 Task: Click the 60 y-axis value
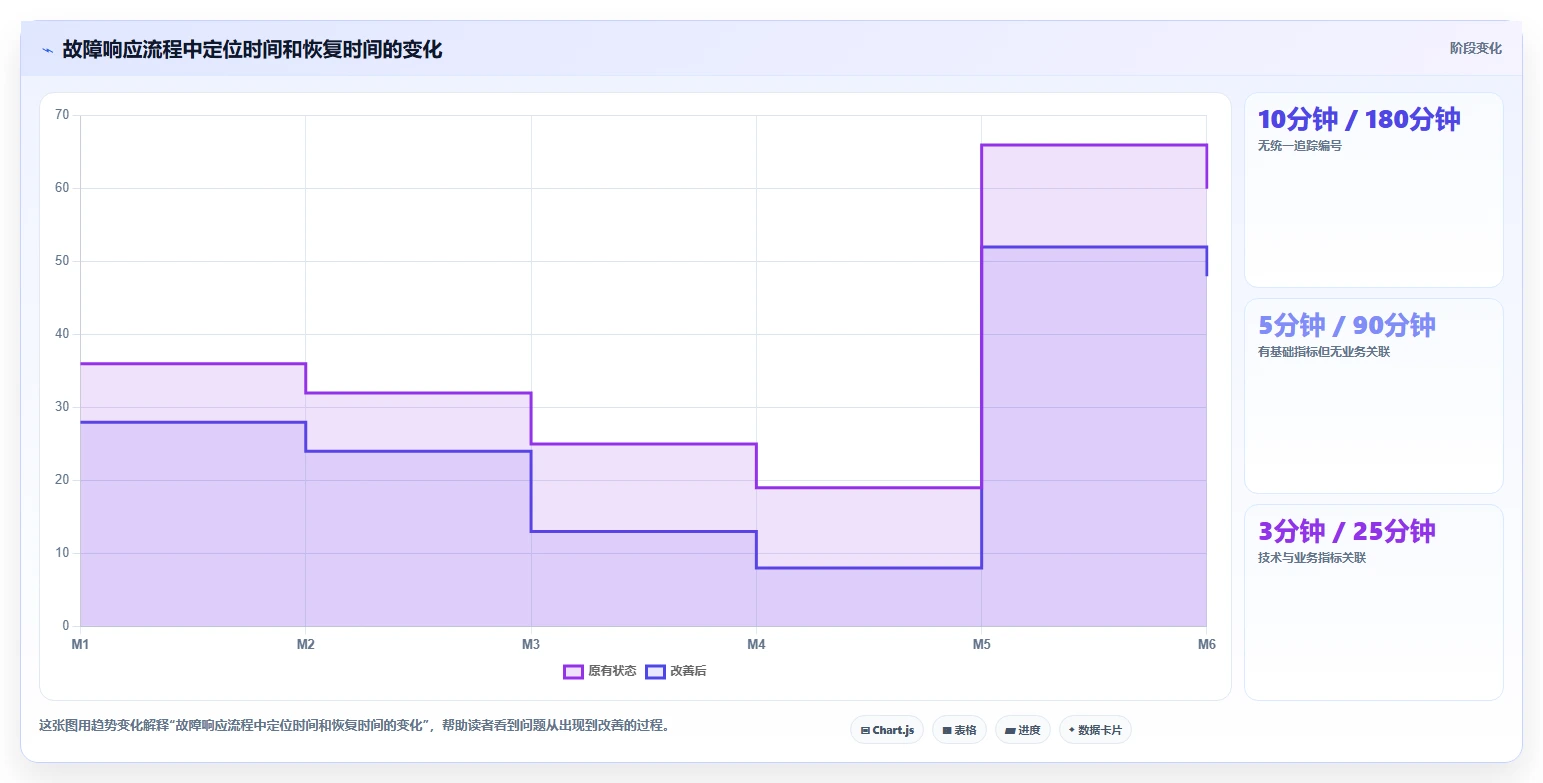62,188
